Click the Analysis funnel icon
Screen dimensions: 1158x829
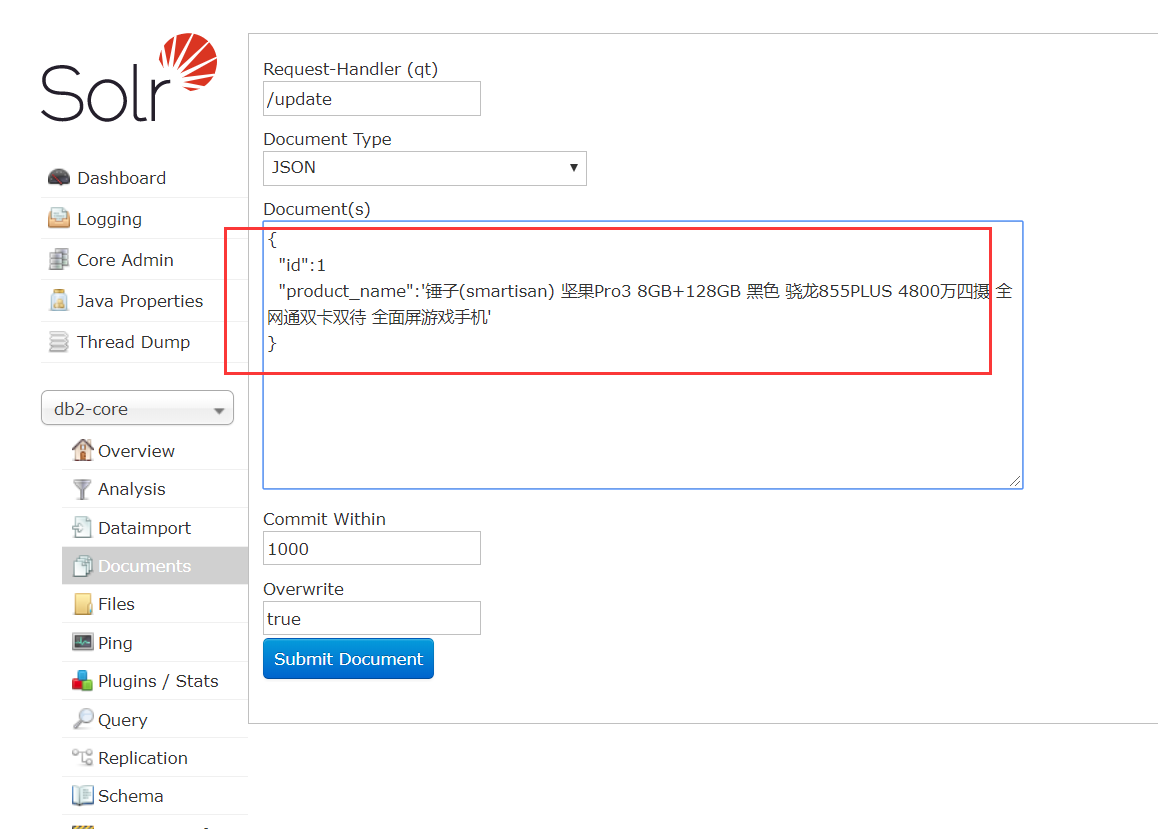[82, 489]
